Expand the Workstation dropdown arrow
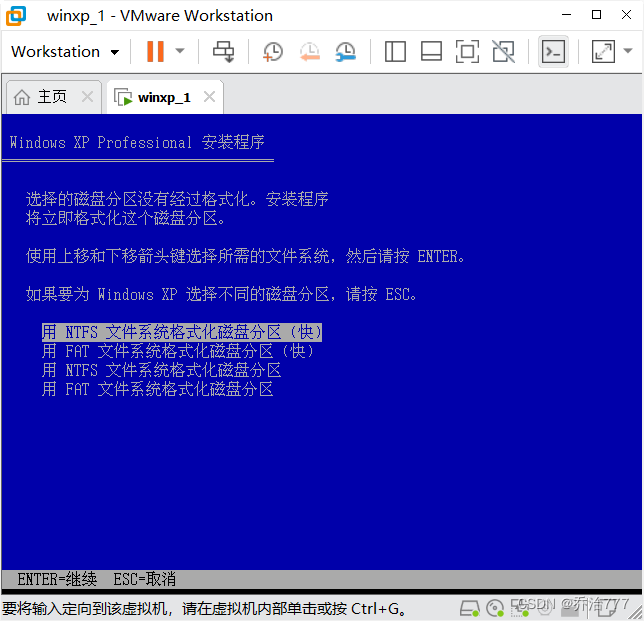 pyautogui.click(x=115, y=52)
